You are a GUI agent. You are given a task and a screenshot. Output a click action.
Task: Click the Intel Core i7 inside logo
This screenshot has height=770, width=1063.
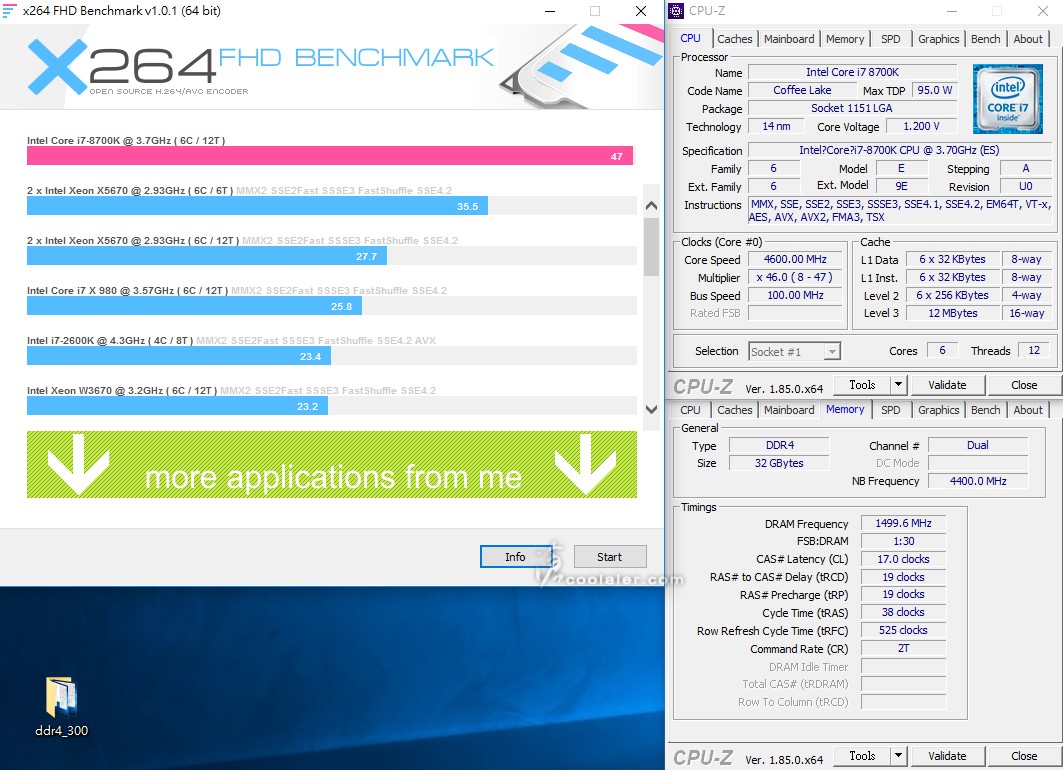point(1007,99)
